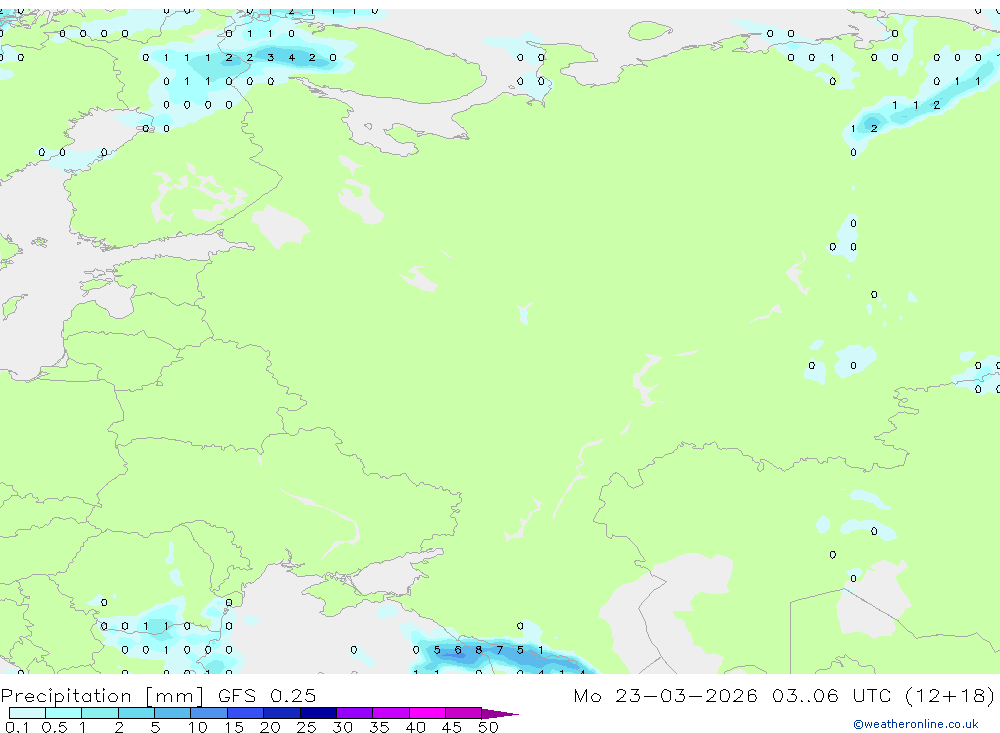Click the precipitation value '7' near the Caucasus

pos(499,650)
